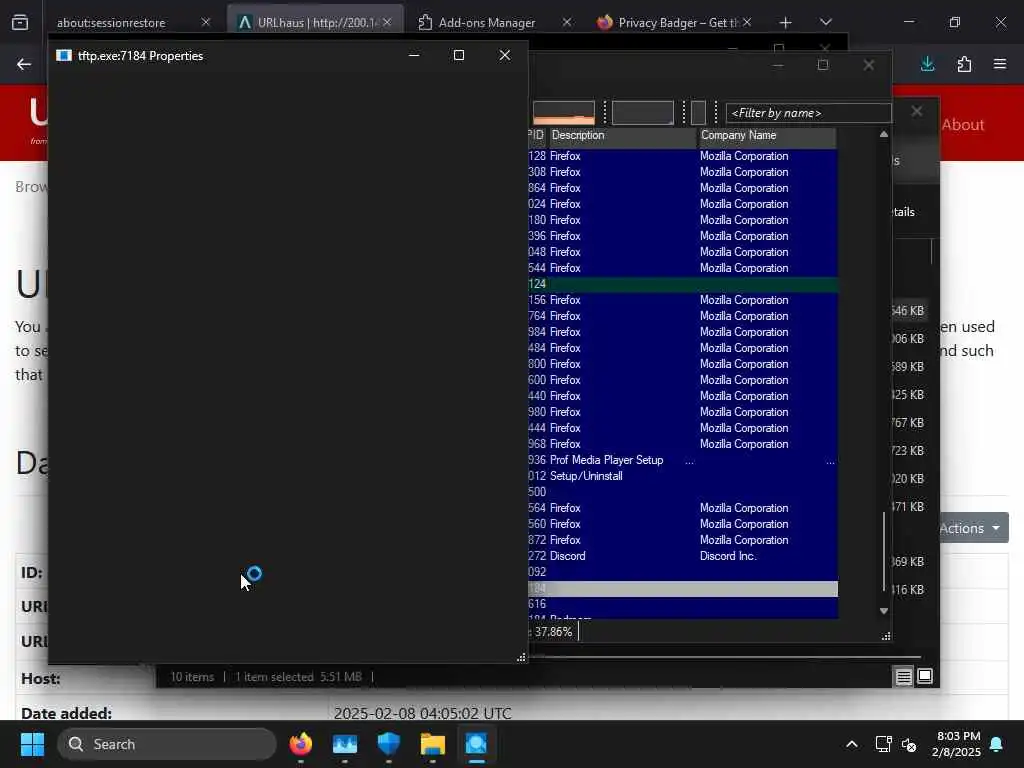Open the Windows Start menu
This screenshot has width=1024, height=768.
pos(32,744)
